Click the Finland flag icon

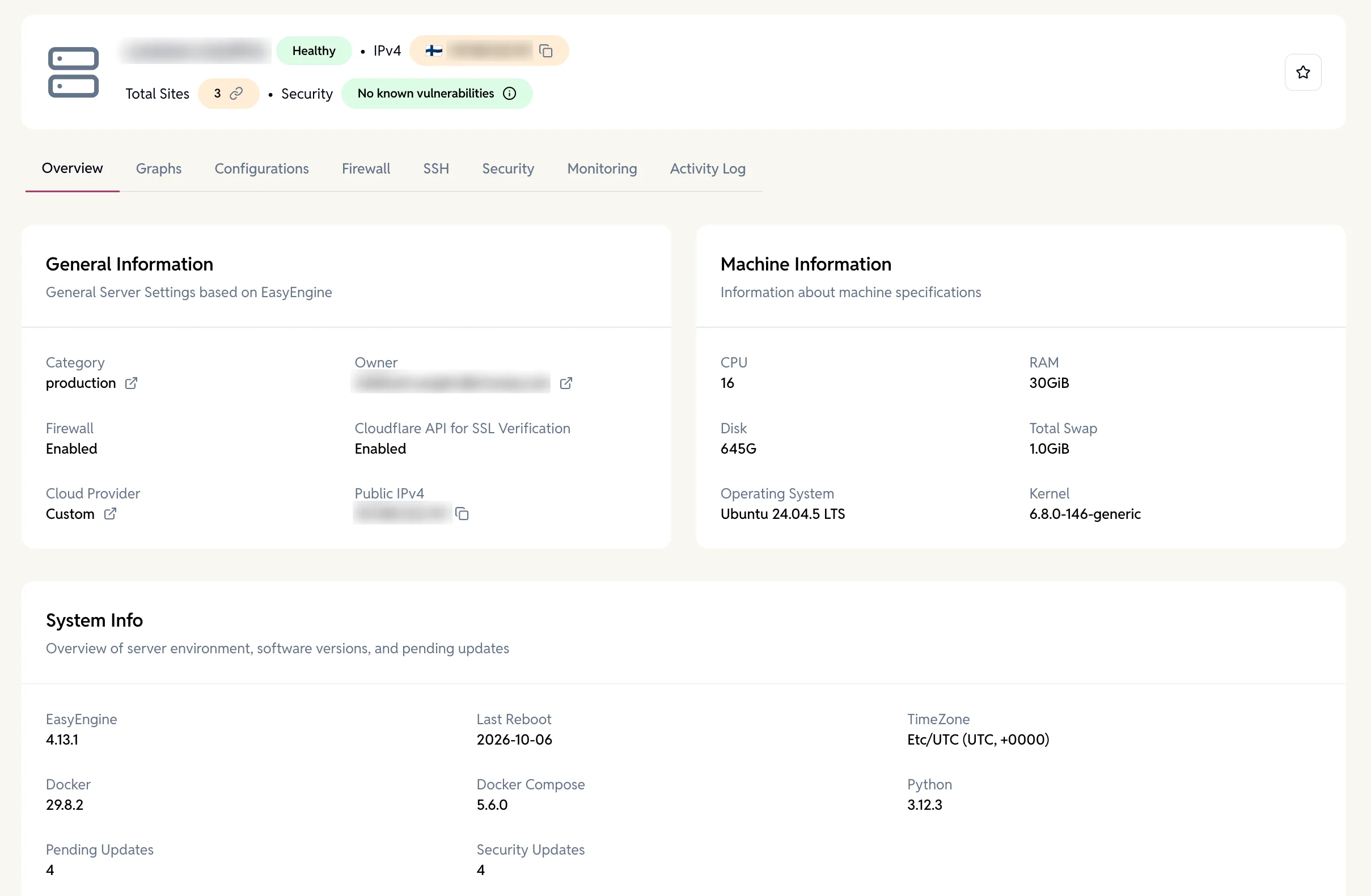[x=433, y=50]
